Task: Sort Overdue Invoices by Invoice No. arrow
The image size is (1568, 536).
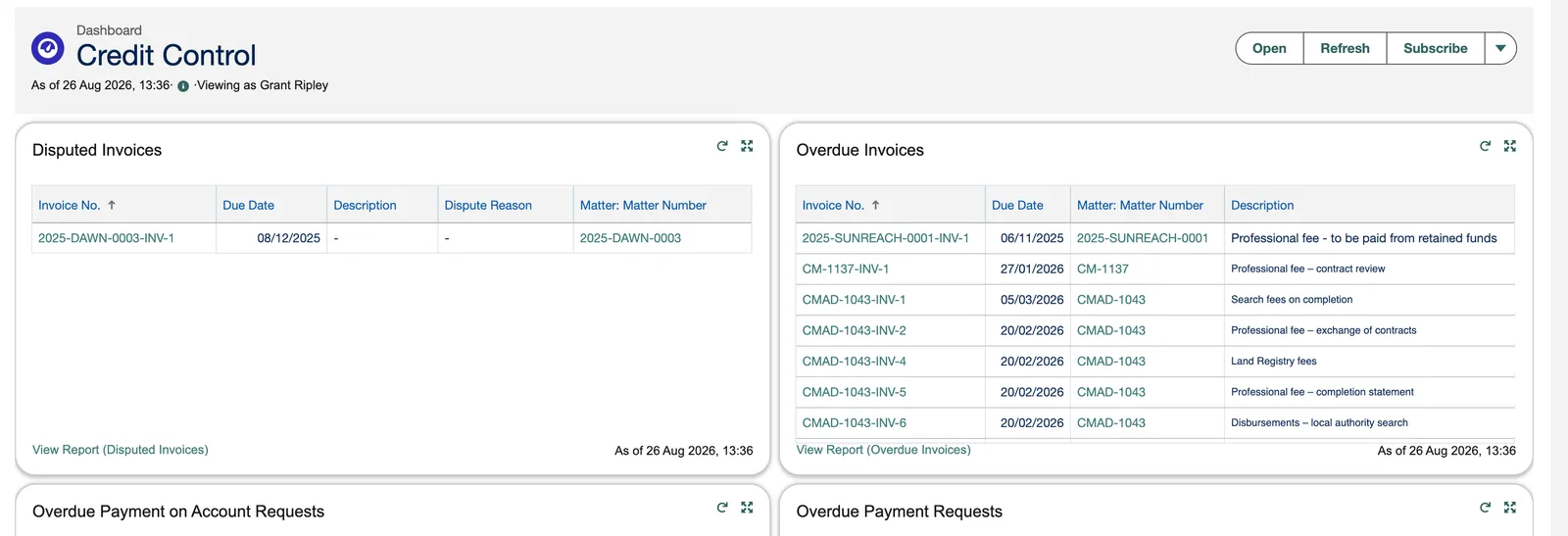Action: coord(875,205)
